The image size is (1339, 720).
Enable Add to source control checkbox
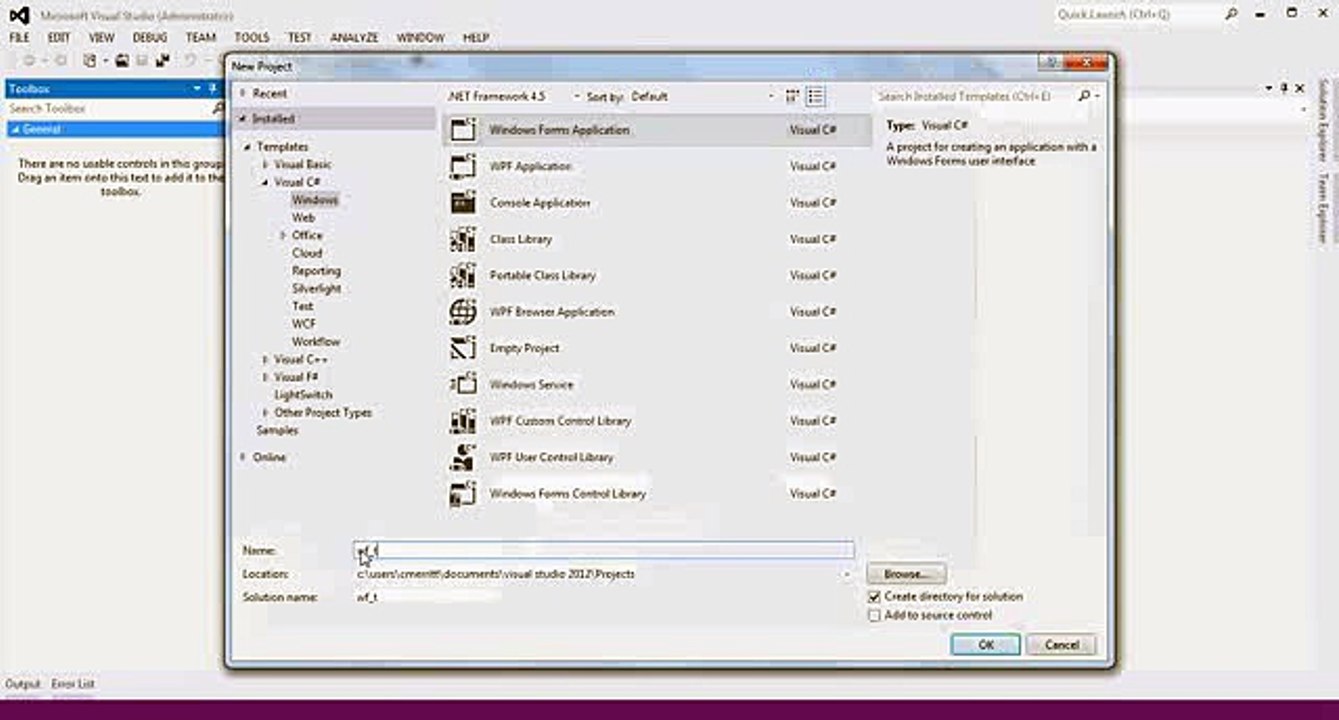[x=874, y=616]
